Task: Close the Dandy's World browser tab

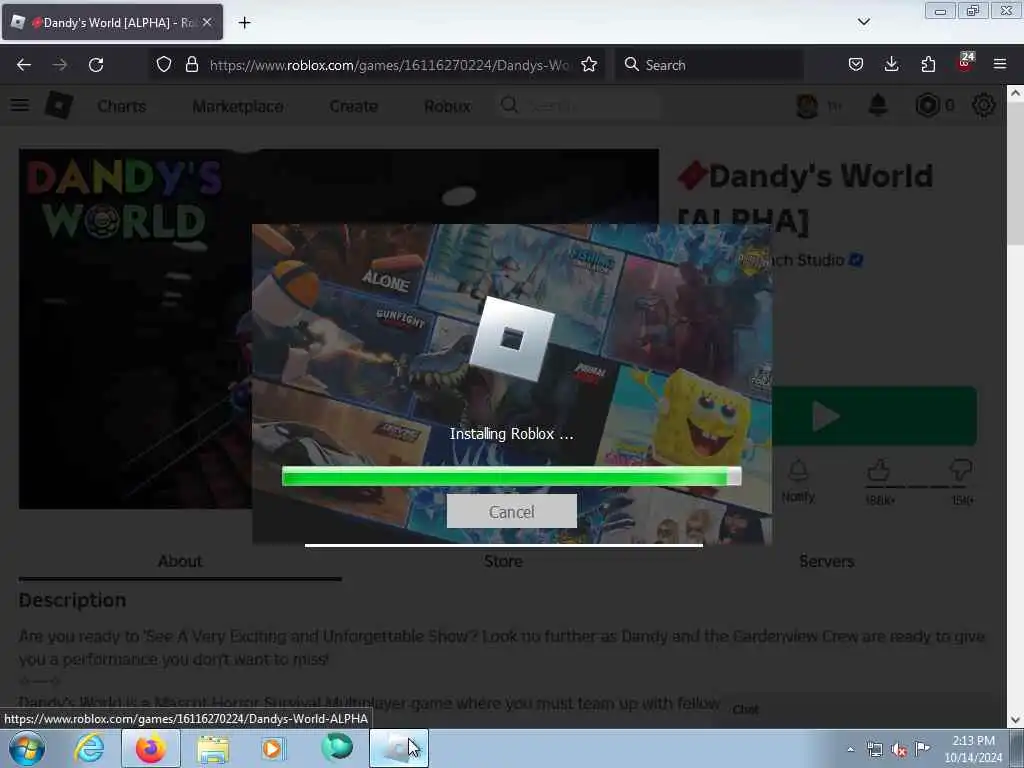Action: tap(207, 22)
